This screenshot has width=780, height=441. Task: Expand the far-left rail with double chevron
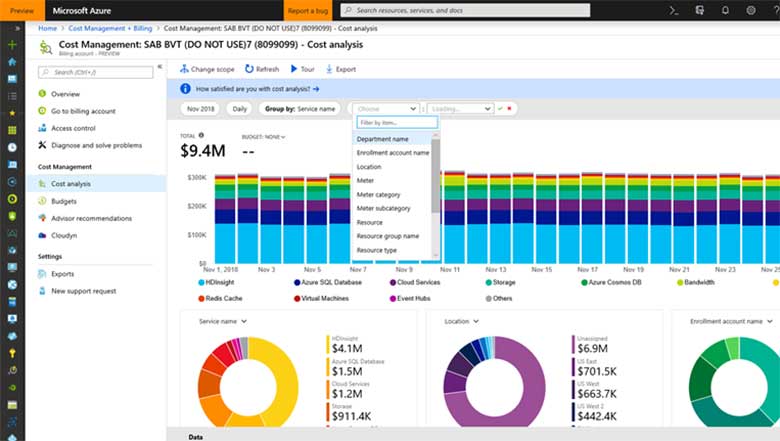(17, 28)
